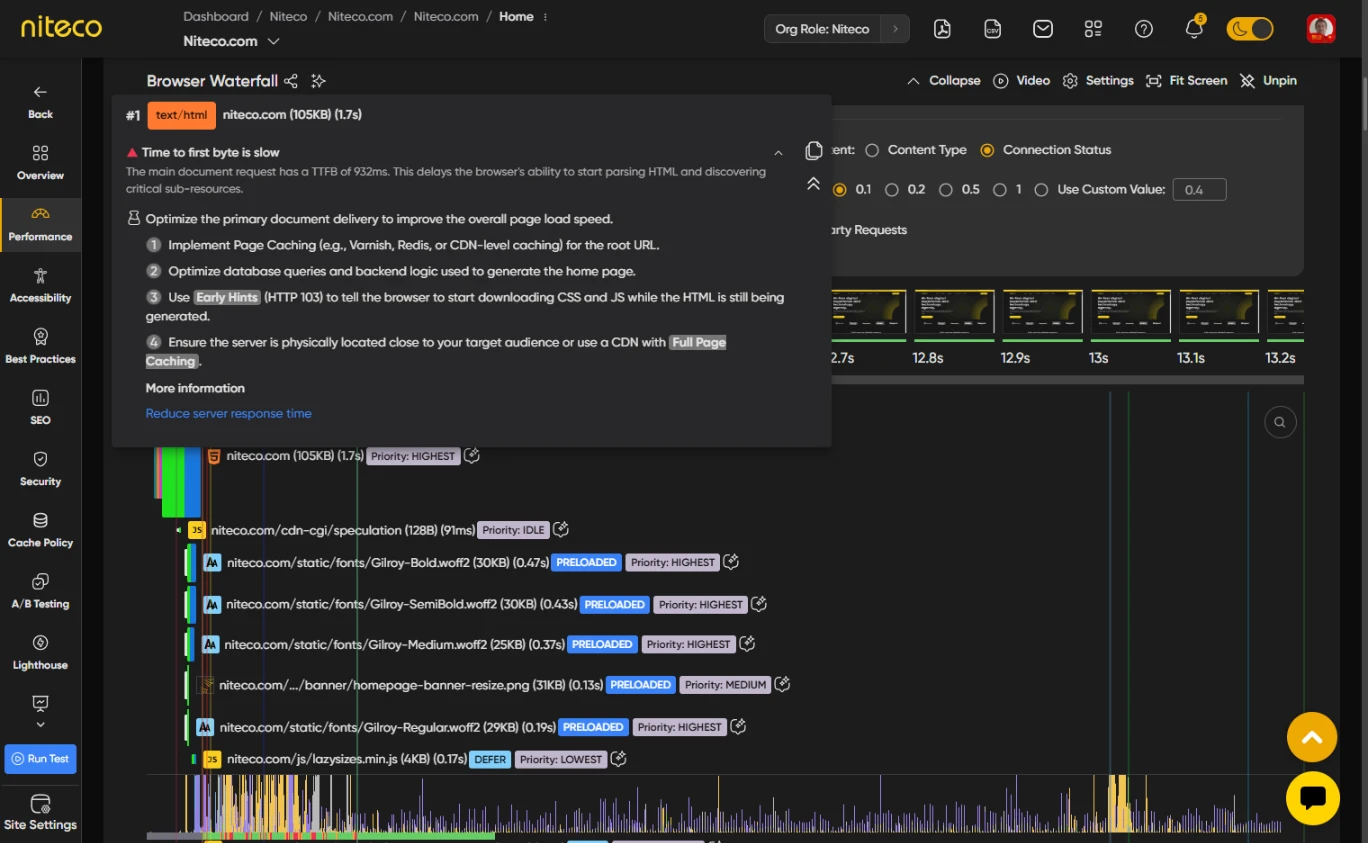This screenshot has width=1368, height=843.
Task: Collapse the Time to first byte section
Action: click(x=778, y=153)
